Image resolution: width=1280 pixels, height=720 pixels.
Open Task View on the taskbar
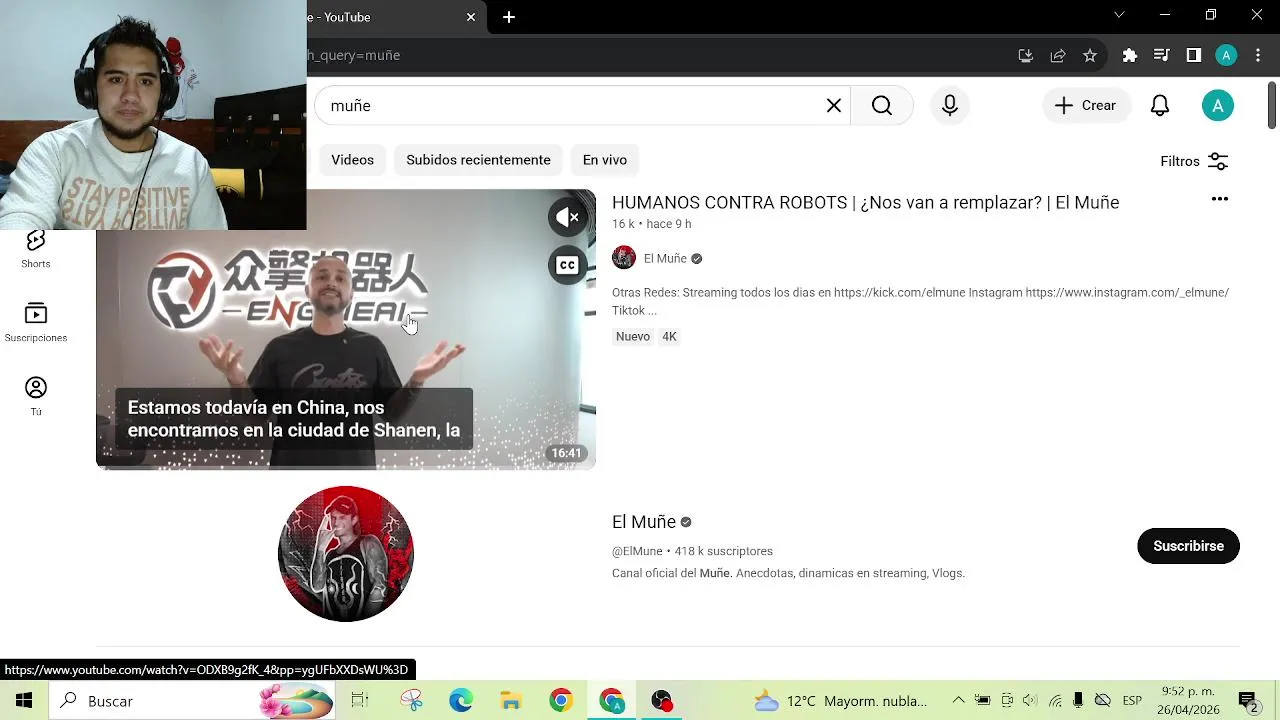pos(359,701)
